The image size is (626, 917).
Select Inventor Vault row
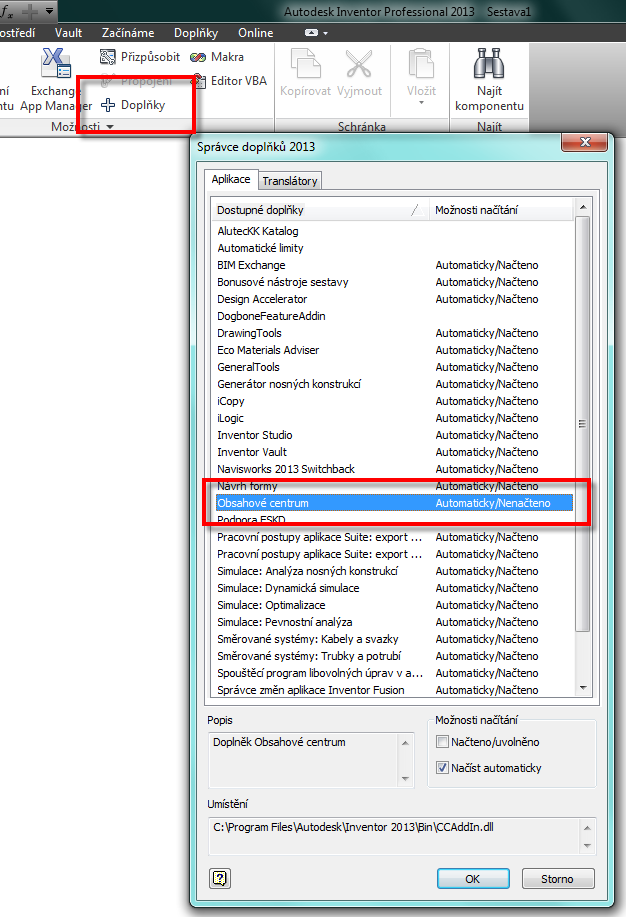(x=393, y=452)
